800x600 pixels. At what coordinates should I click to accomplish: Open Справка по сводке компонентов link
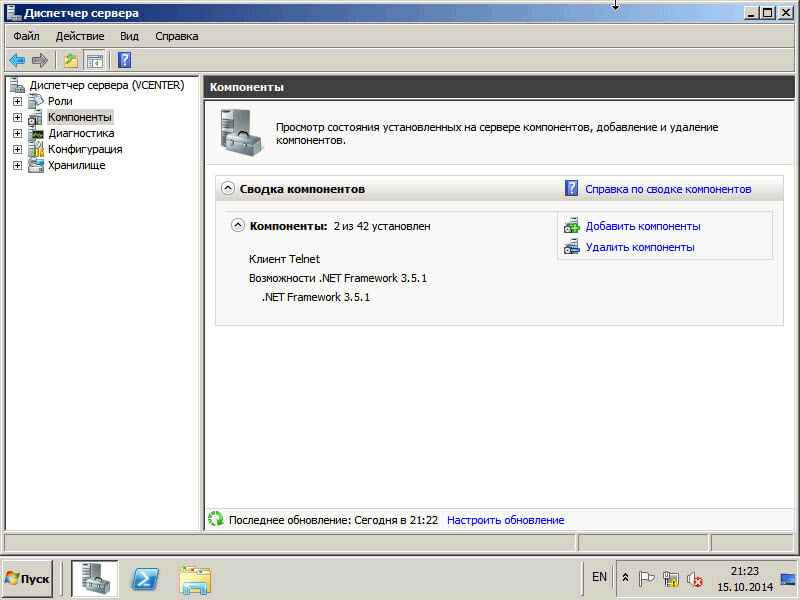click(668, 189)
